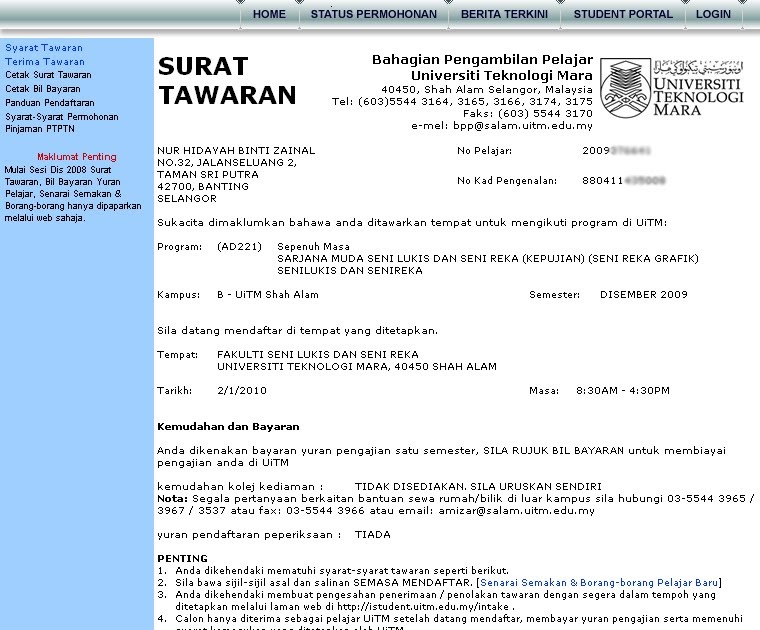Click the Kemudahan dan Bayaran heading
760x630 pixels.
(x=228, y=427)
